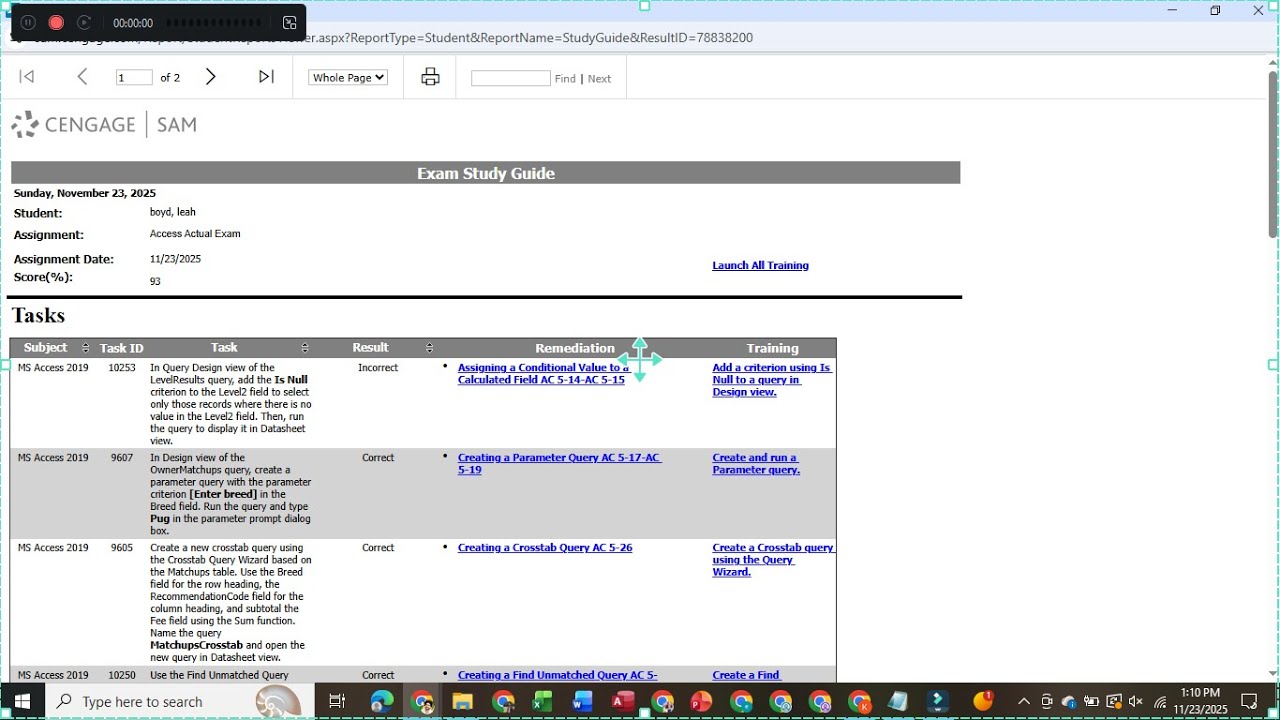Go to the previous report page

point(83,77)
